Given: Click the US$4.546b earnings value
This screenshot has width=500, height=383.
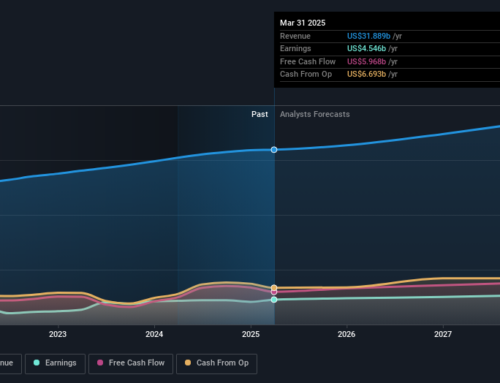Looking at the screenshot, I should click(x=366, y=49).
